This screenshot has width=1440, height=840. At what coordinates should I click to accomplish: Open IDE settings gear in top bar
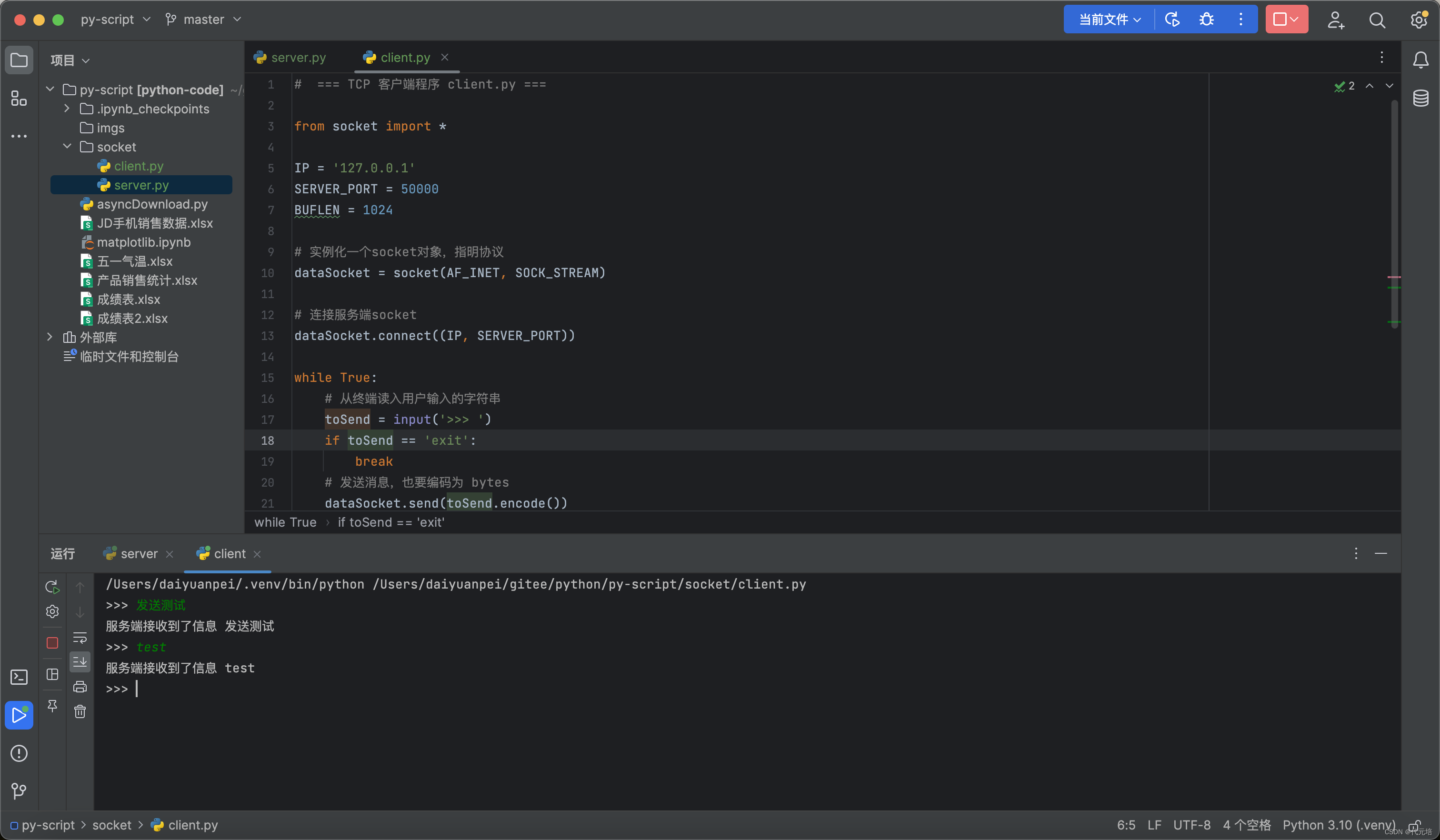(1419, 20)
